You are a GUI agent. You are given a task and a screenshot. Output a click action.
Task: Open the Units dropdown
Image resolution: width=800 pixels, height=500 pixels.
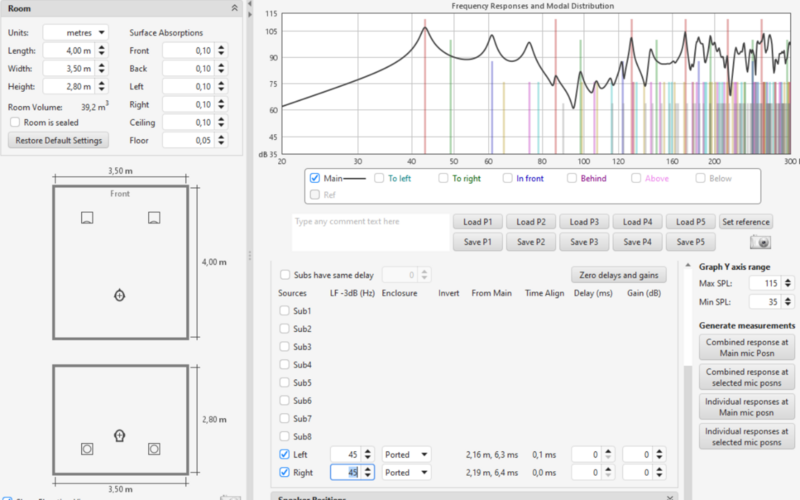[75, 32]
